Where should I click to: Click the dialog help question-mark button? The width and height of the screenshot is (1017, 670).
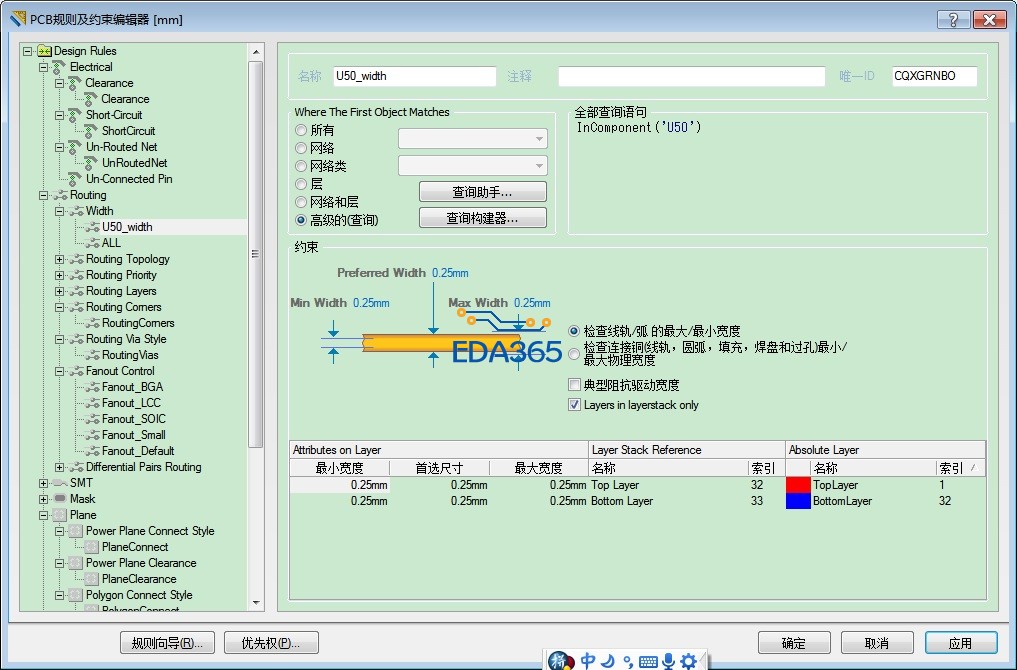point(953,19)
